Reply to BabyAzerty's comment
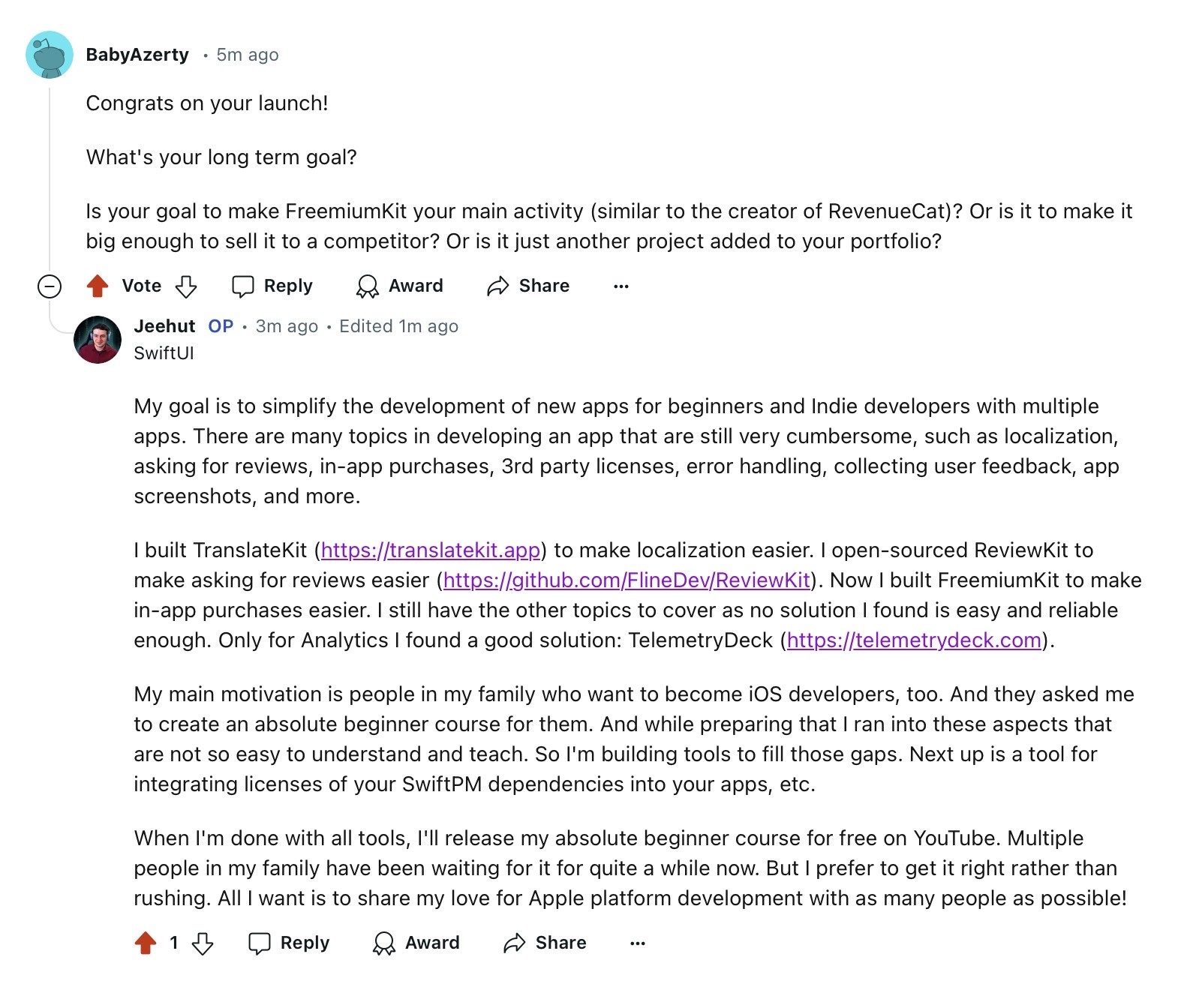The height and width of the screenshot is (1008, 1184). (272, 286)
